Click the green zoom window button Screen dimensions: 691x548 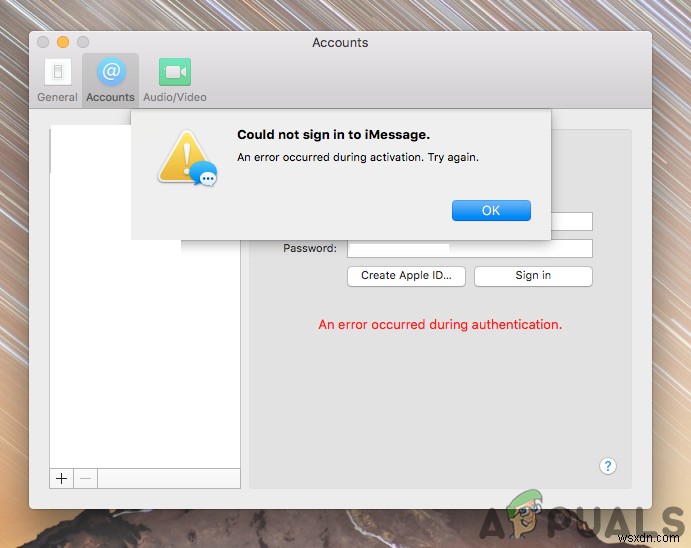(x=83, y=42)
